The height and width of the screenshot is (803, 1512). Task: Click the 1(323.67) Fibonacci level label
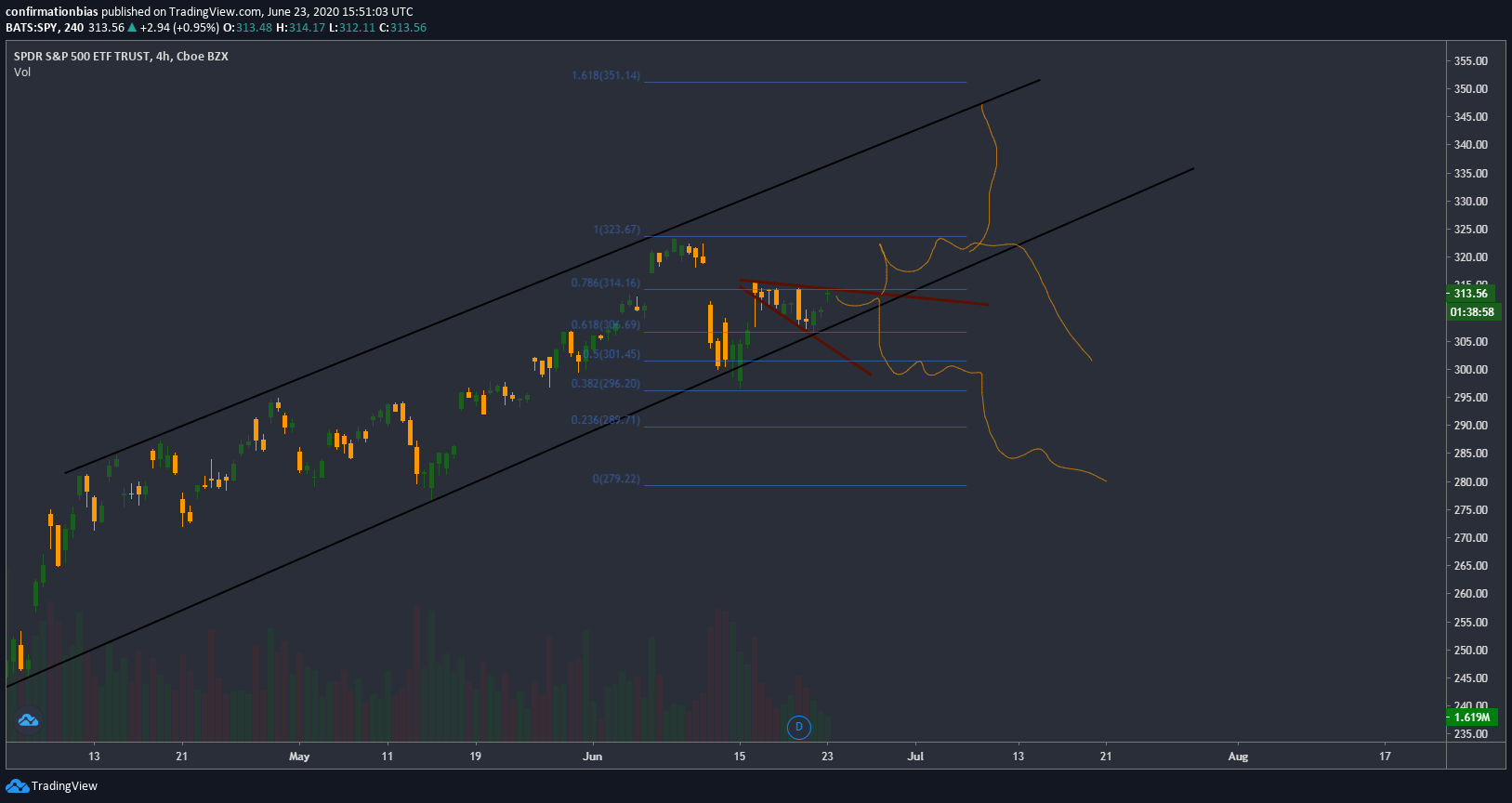coord(617,229)
